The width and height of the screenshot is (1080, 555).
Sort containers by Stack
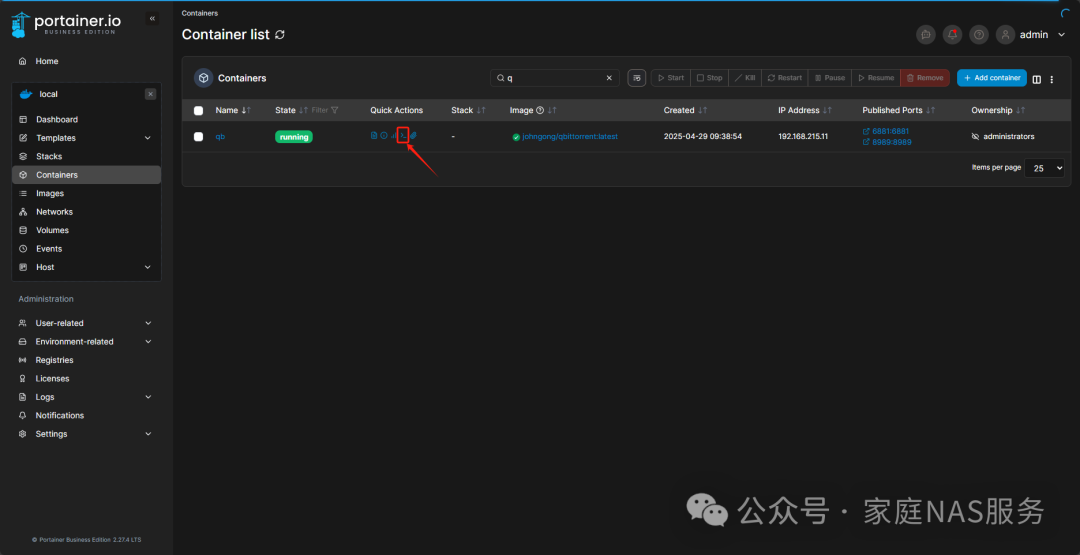(x=481, y=110)
